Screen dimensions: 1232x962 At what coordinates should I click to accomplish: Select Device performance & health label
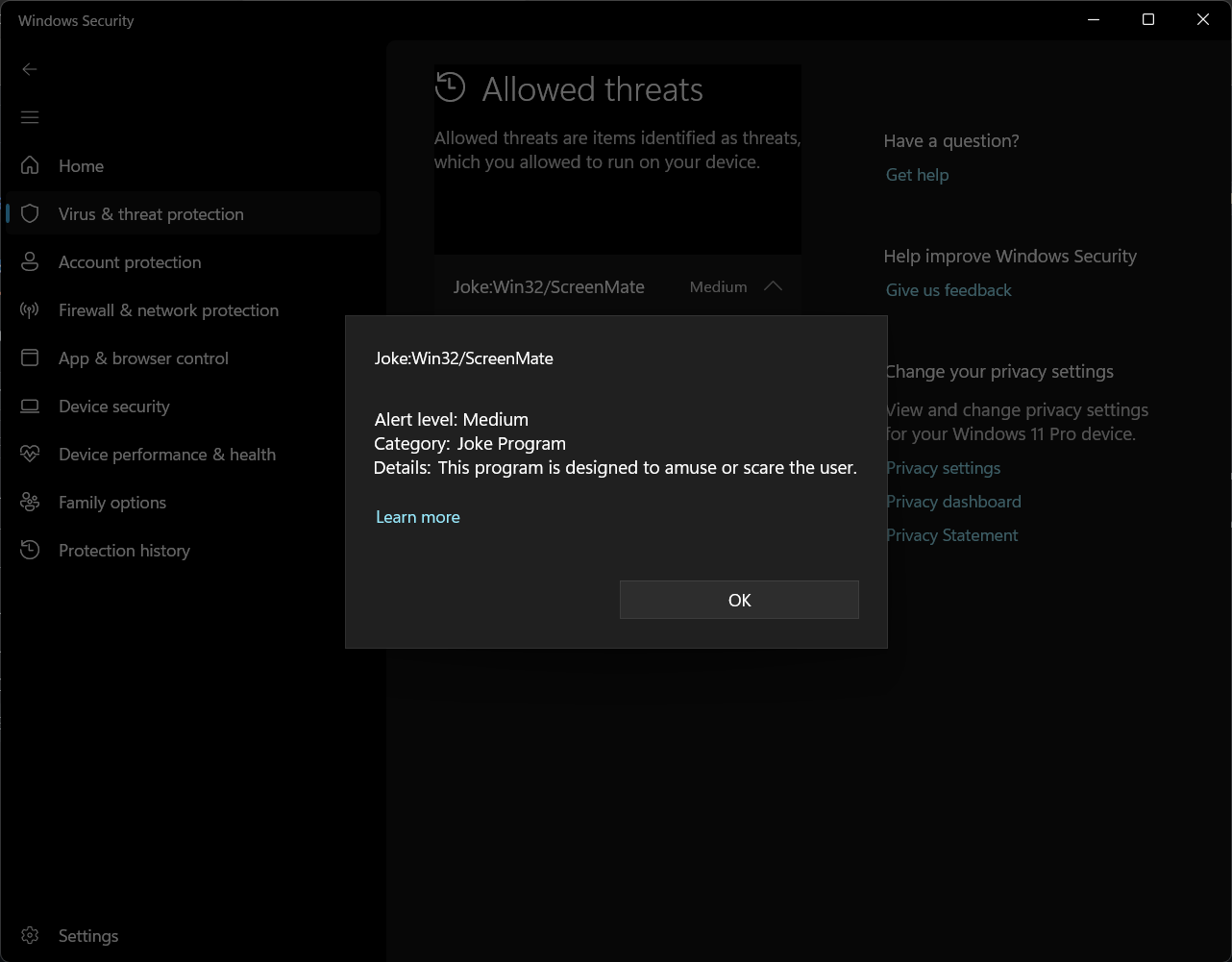coord(167,455)
